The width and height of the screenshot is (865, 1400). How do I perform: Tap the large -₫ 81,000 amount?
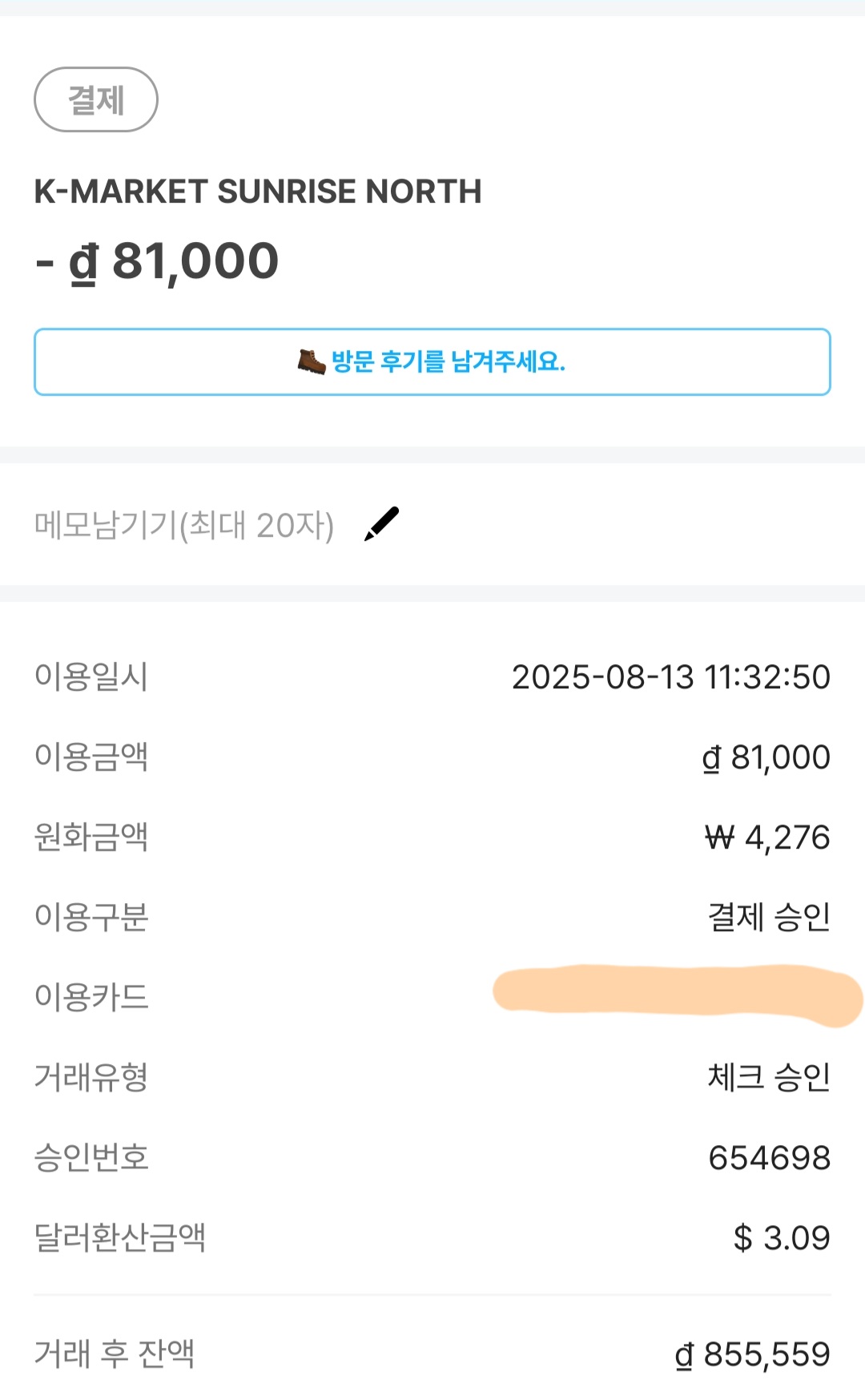click(158, 261)
